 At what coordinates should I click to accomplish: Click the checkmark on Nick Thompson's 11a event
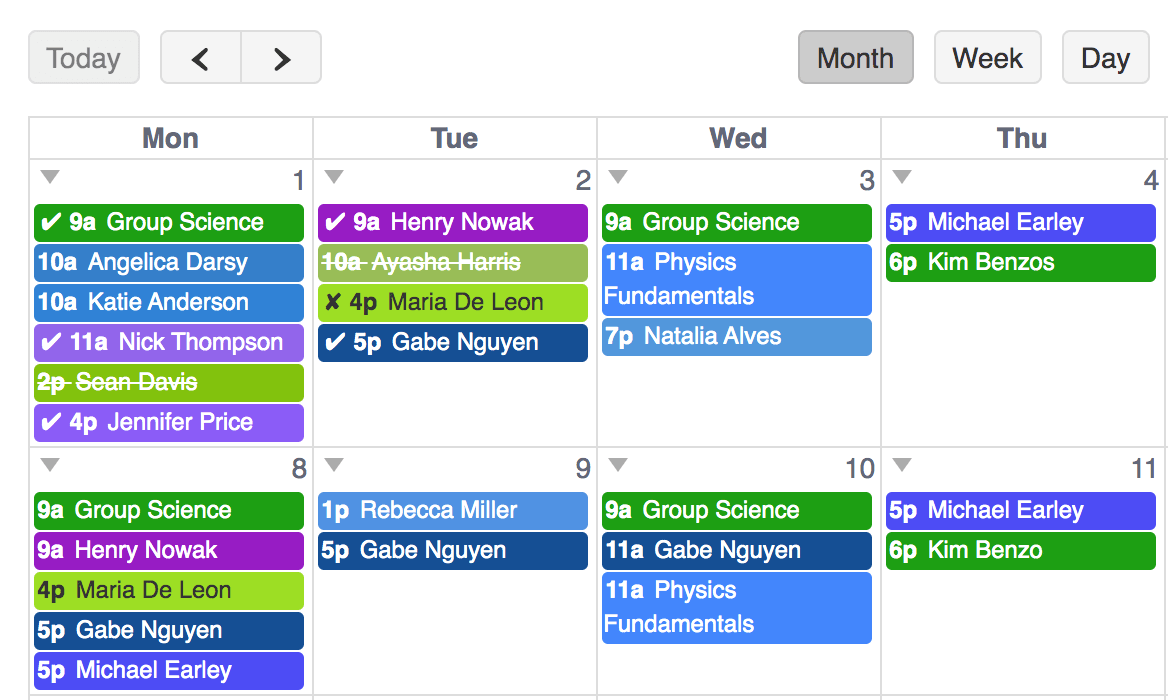49,342
